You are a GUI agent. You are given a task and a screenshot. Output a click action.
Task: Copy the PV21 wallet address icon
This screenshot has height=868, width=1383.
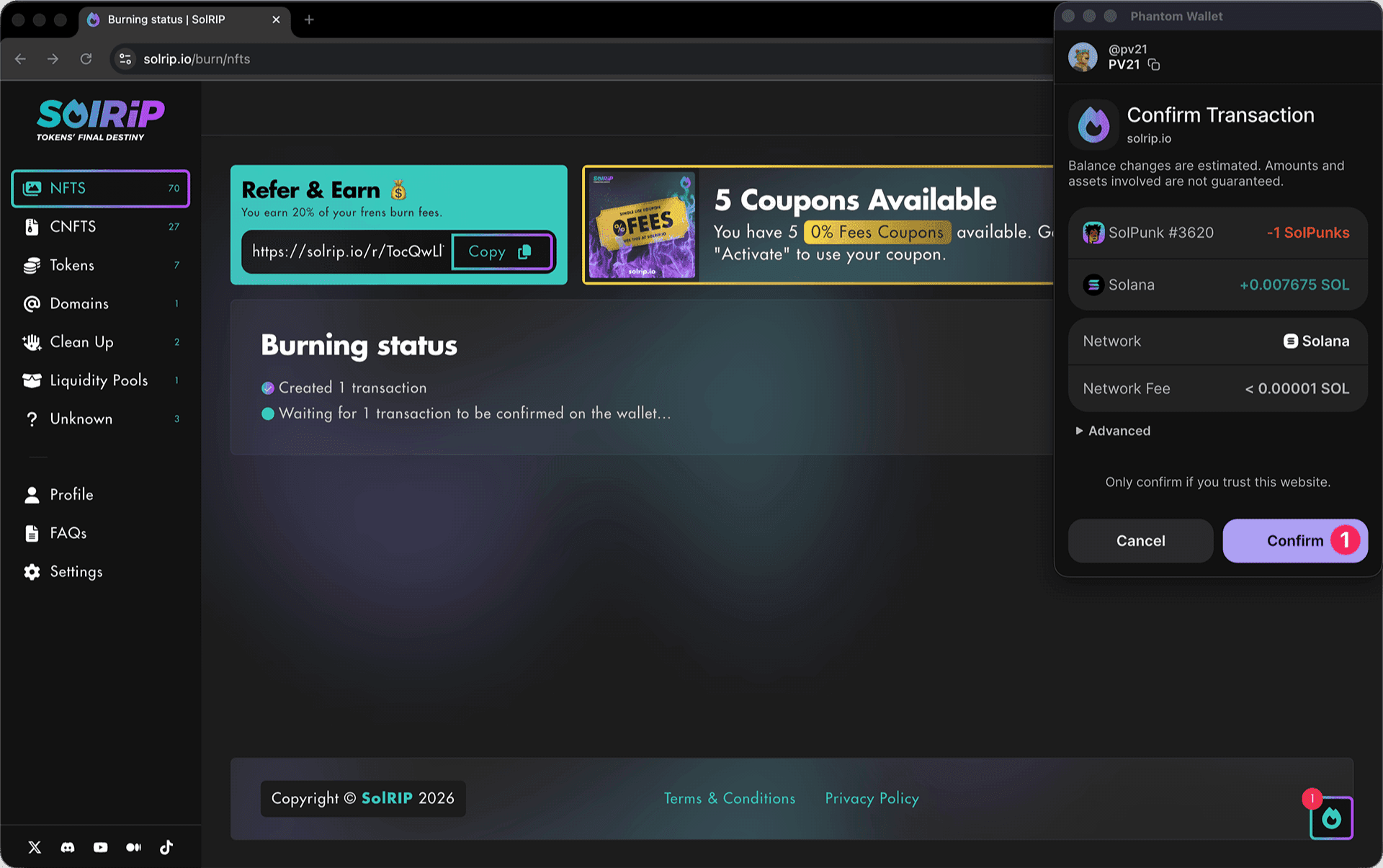[x=1154, y=65]
